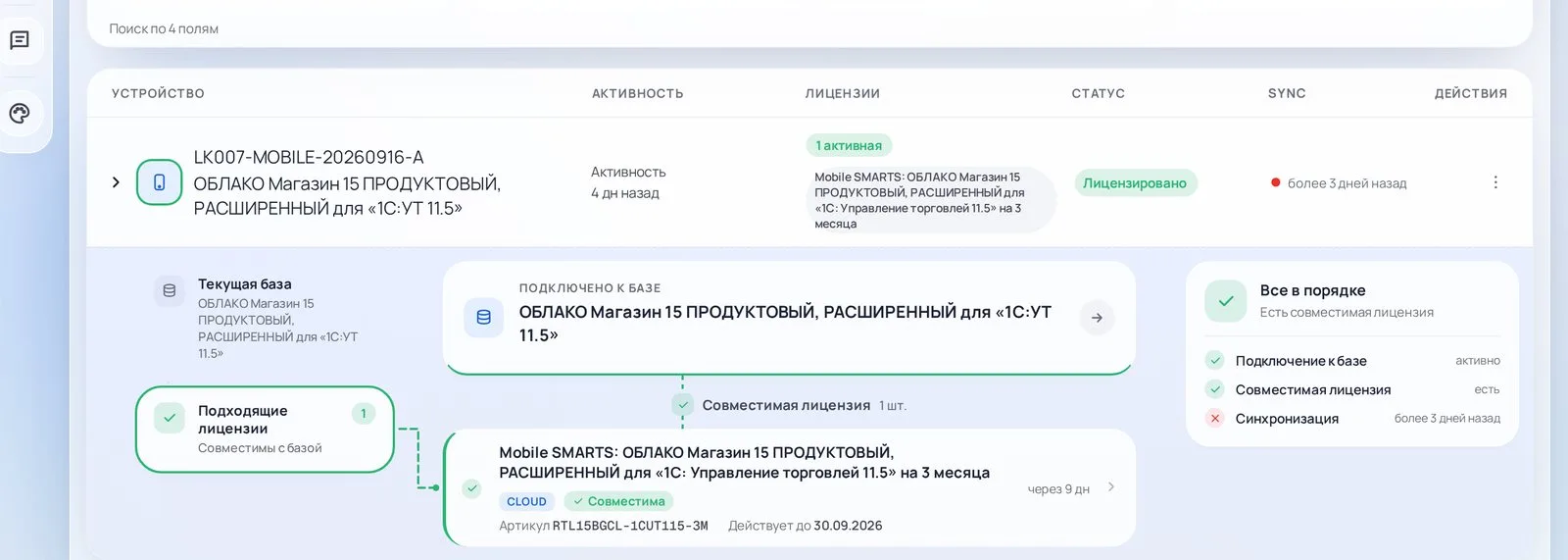Screen dimensions: 1568x560
Task: Click the Синхронизация row value более 3 дней назад
Action: 1447,418
